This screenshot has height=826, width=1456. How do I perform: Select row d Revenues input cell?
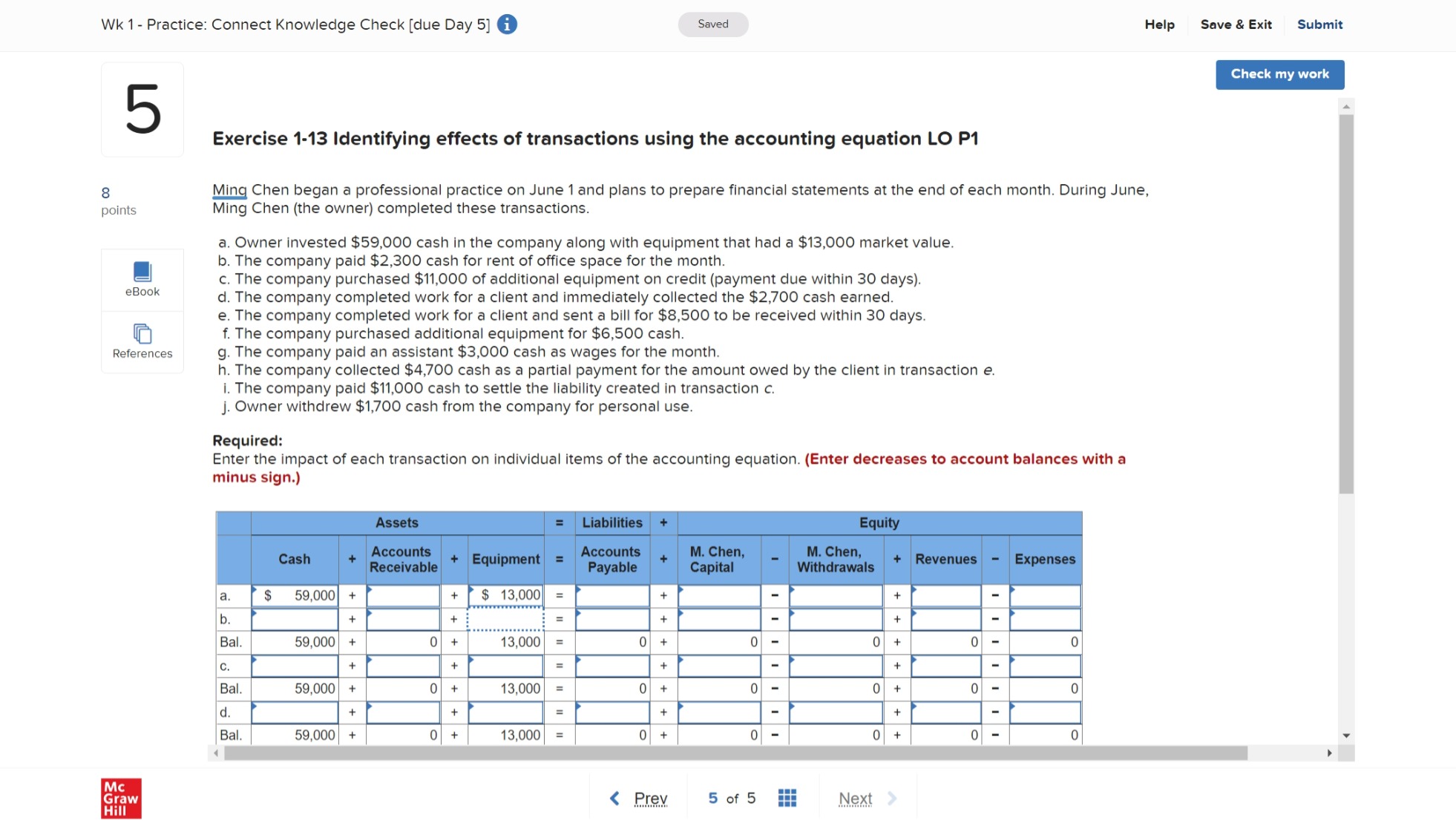point(945,712)
